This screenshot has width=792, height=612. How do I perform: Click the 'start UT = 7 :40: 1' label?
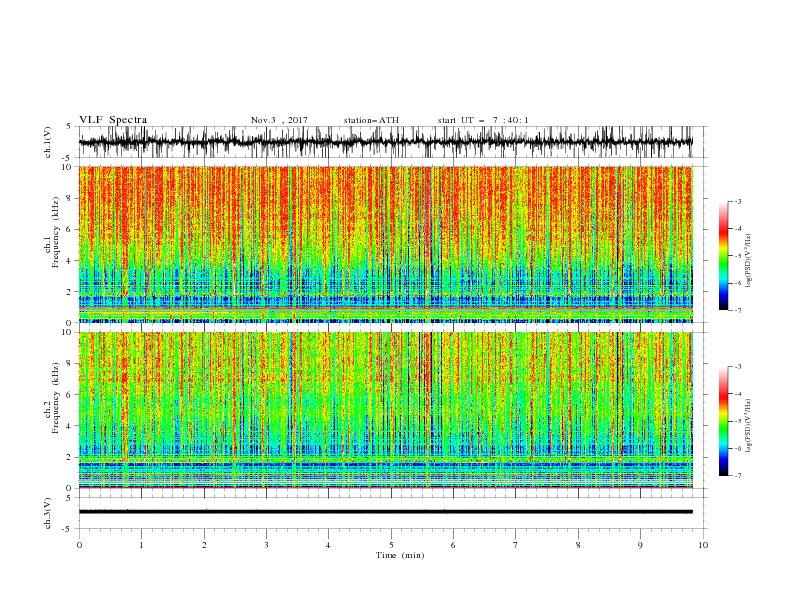[482, 120]
